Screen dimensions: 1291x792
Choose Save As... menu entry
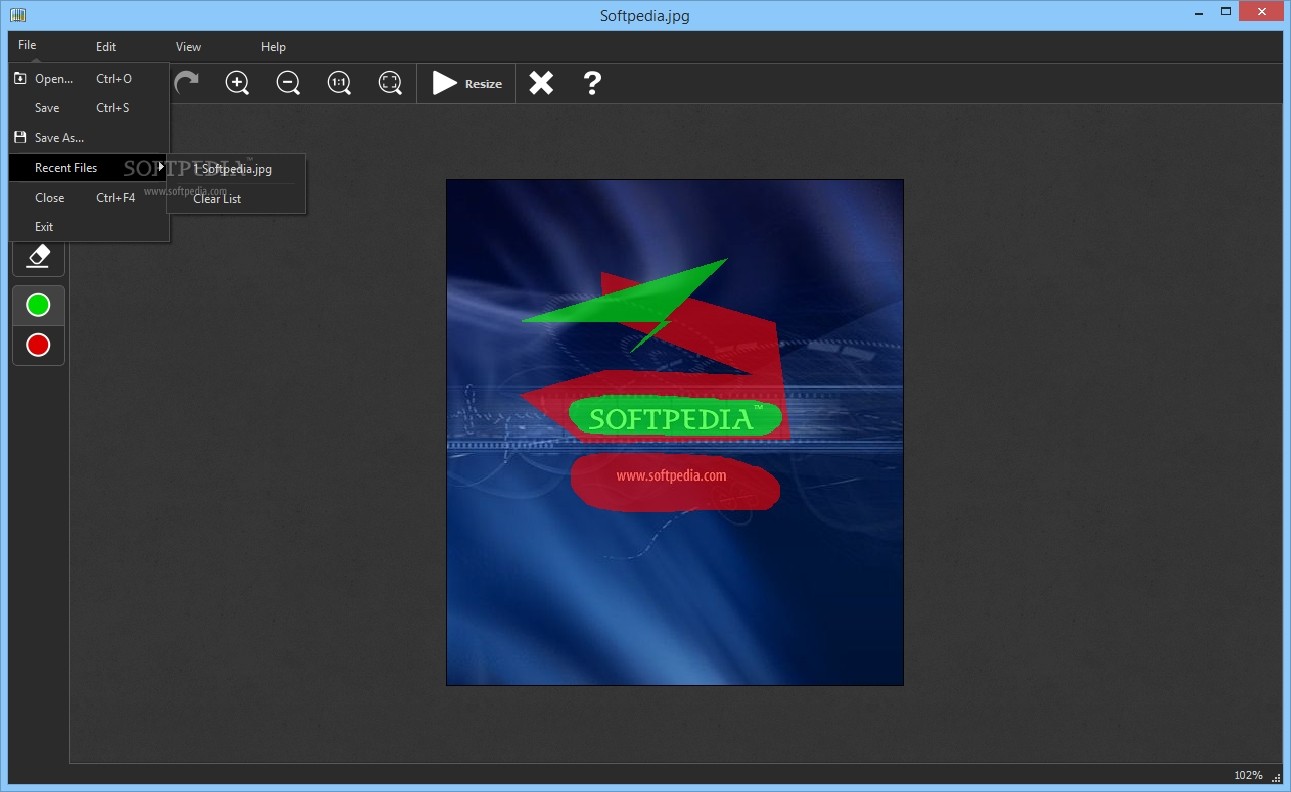pos(89,138)
